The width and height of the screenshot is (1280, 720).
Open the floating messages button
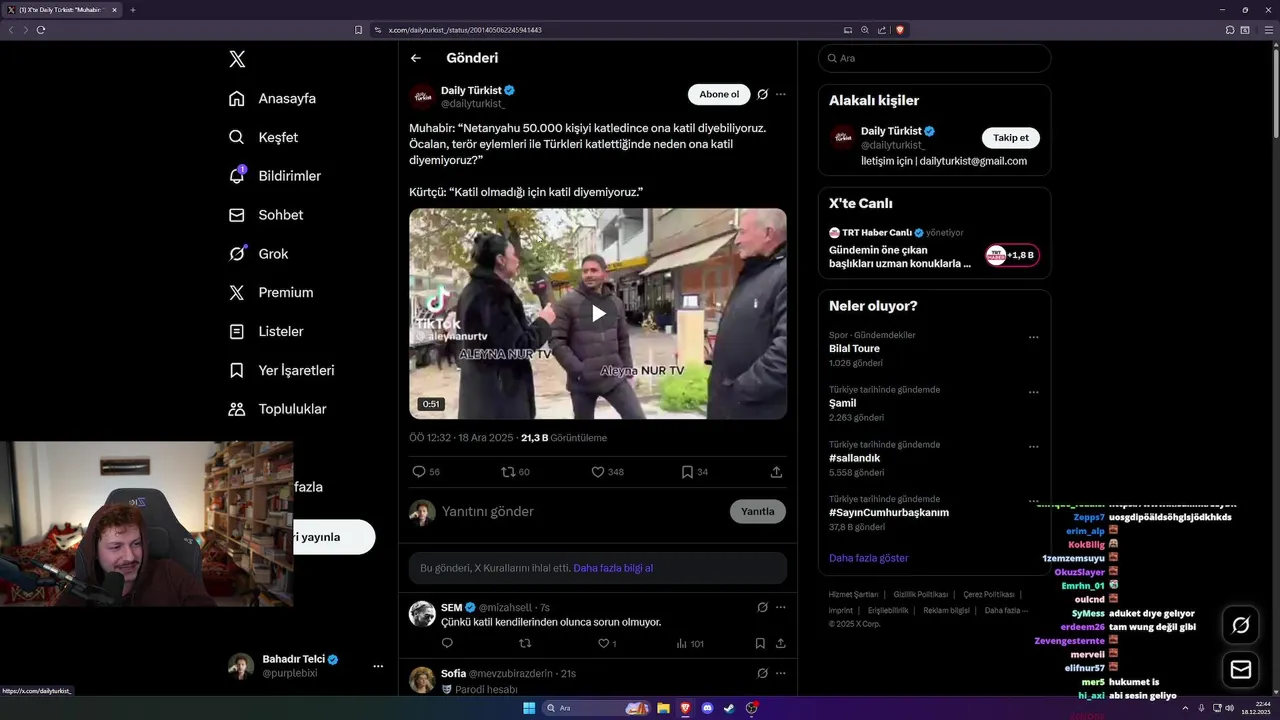pos(1241,670)
